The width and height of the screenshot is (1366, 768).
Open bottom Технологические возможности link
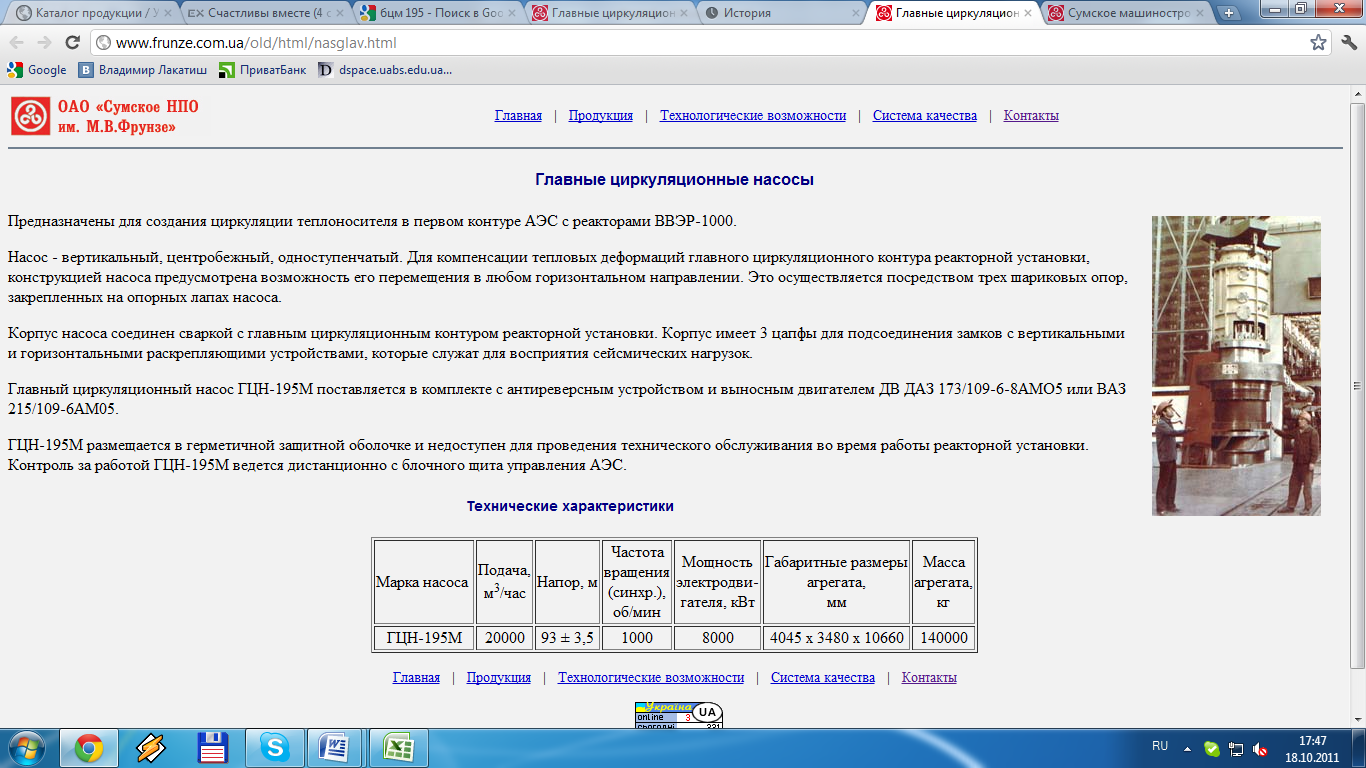[651, 678]
